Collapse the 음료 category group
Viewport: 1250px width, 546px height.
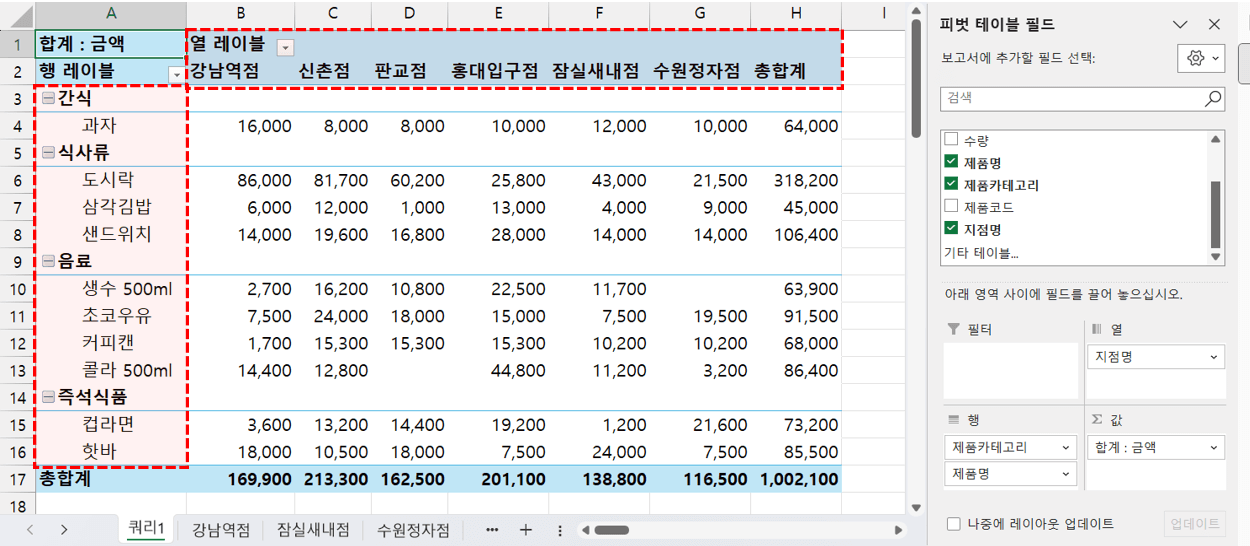[x=48, y=261]
